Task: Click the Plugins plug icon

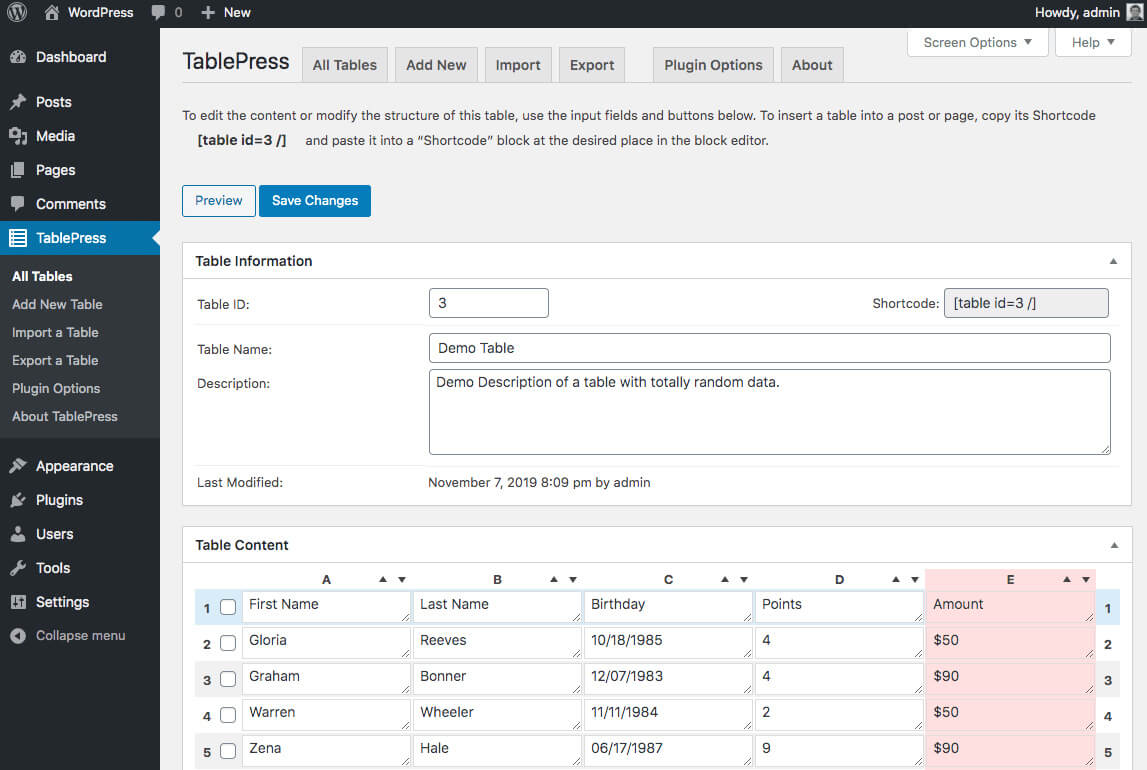Action: tap(18, 500)
